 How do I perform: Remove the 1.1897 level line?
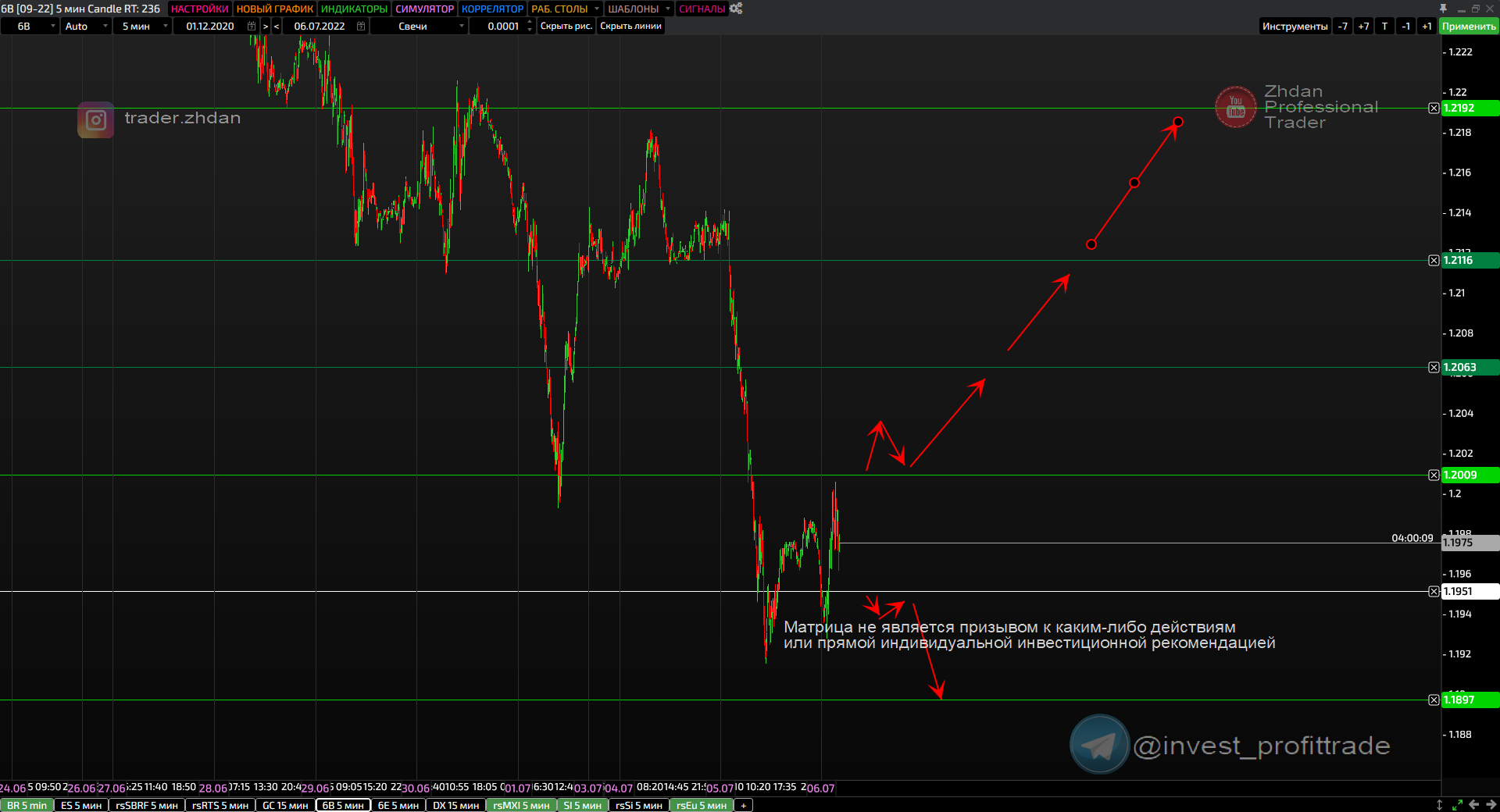(1434, 700)
